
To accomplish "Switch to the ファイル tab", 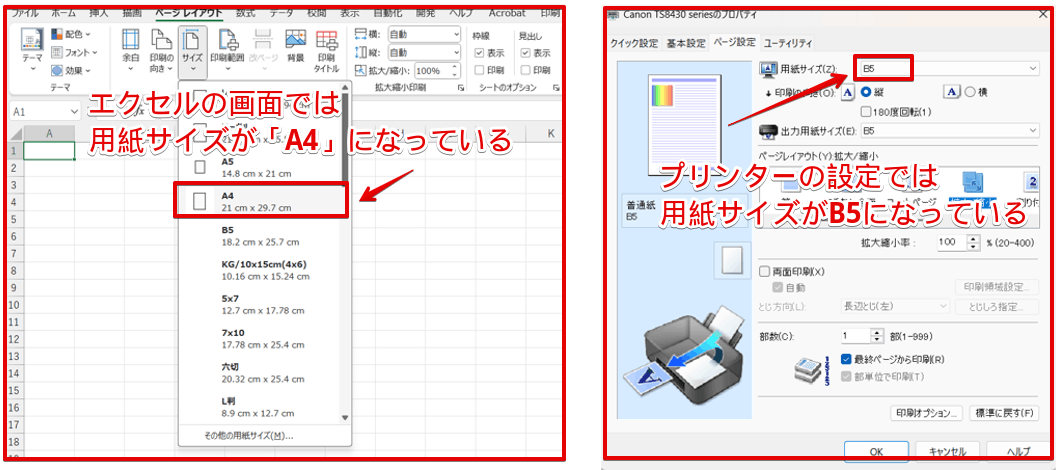I will [x=25, y=12].
